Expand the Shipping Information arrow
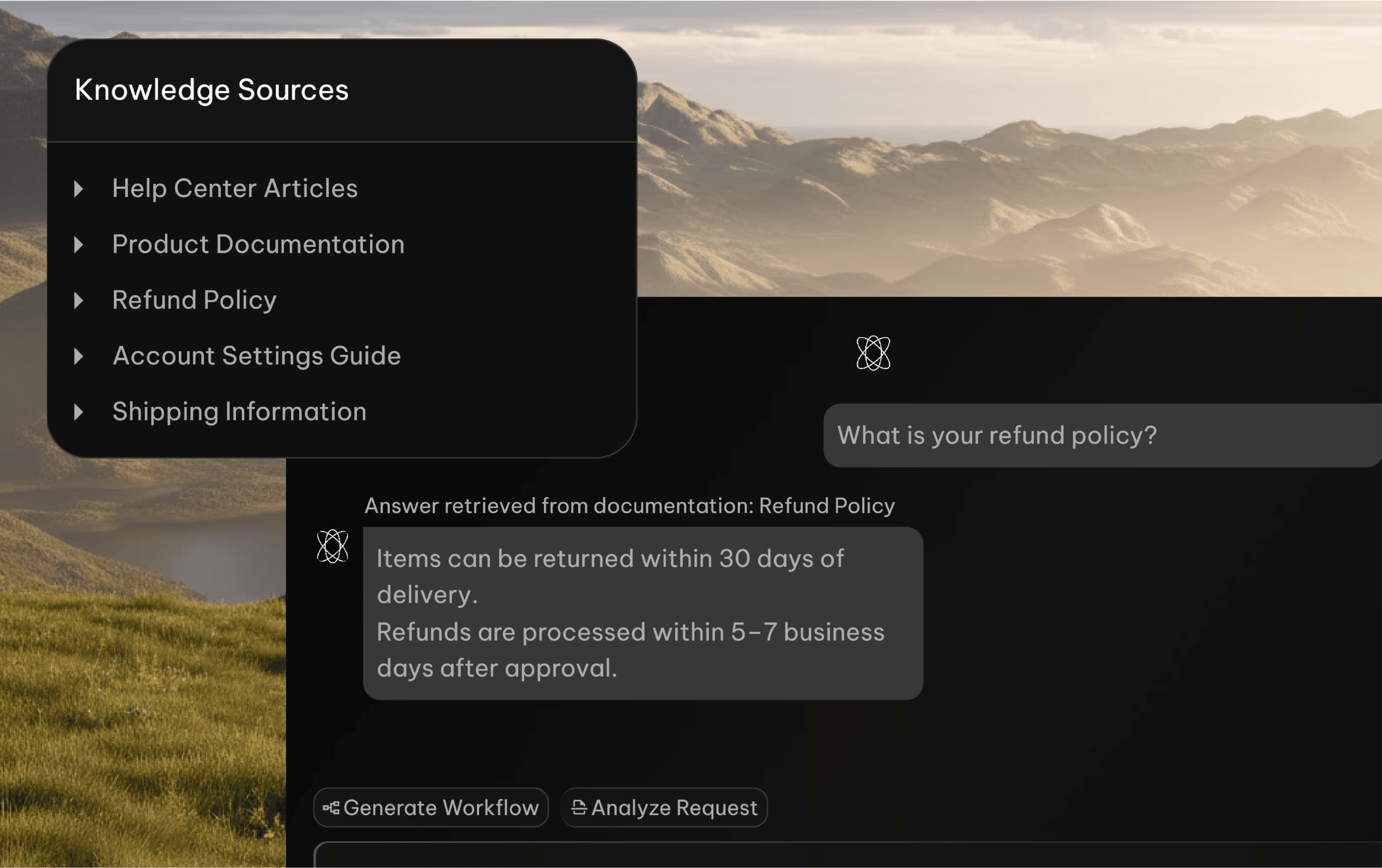 [x=79, y=412]
